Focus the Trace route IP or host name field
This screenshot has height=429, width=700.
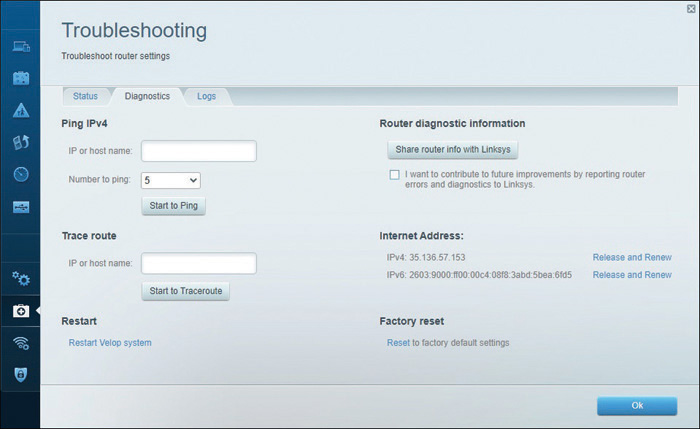(x=199, y=263)
